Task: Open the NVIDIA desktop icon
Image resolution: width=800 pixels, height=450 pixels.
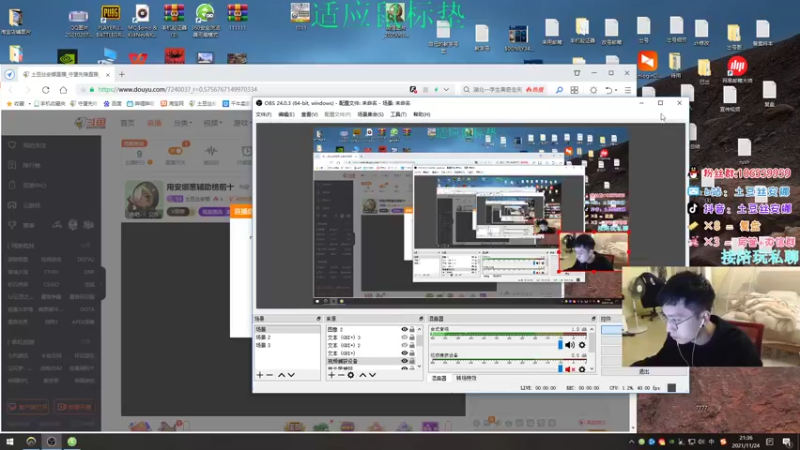Action: [x=67, y=57]
